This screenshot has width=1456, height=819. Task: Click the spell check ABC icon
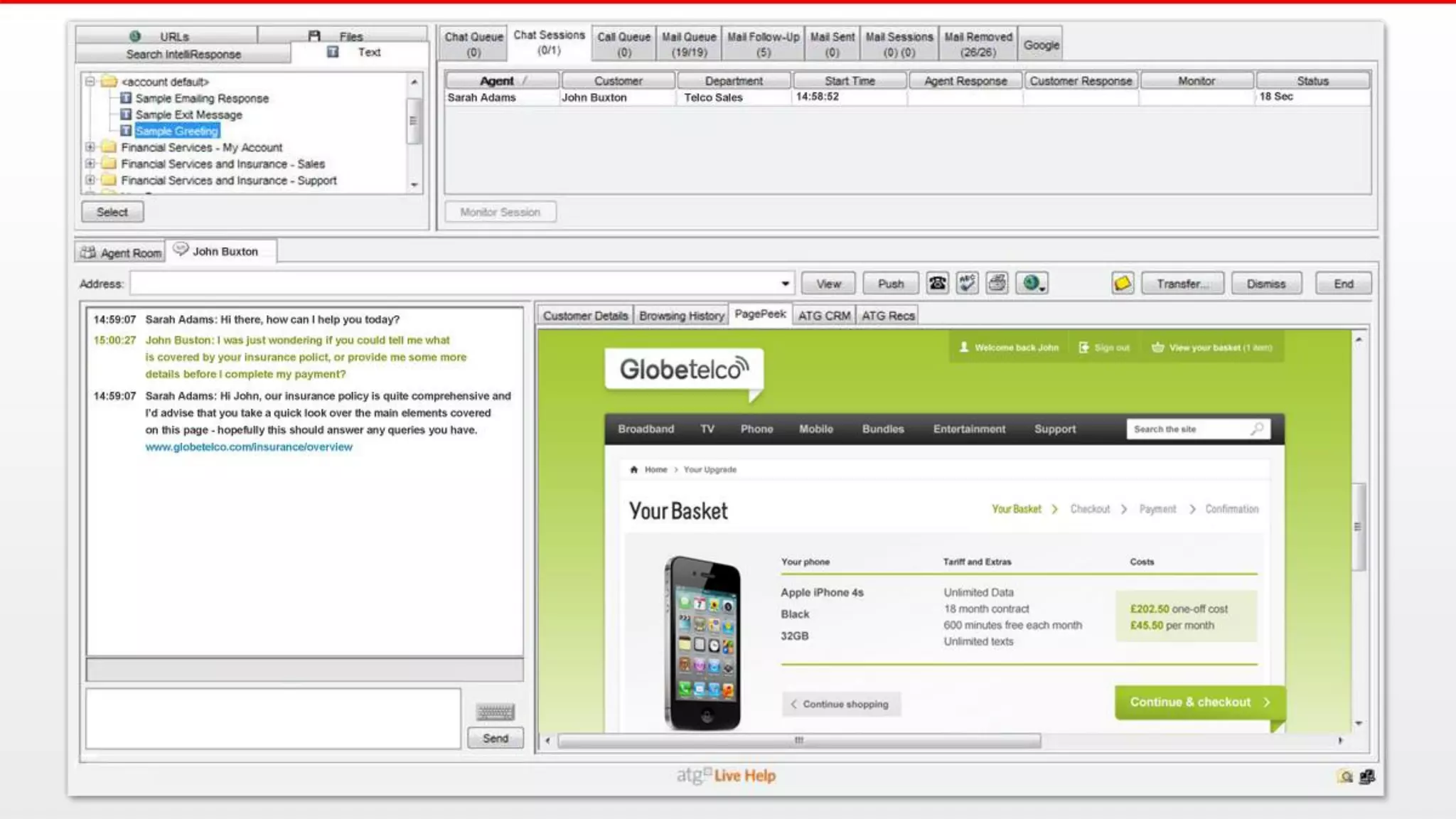click(967, 284)
